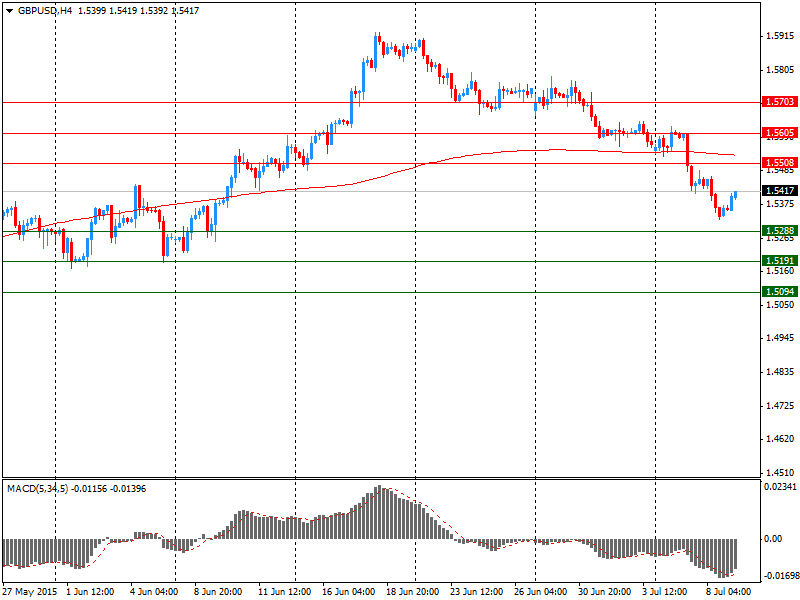
Task: Click the 1.4945 price axis value
Action: click(781, 338)
